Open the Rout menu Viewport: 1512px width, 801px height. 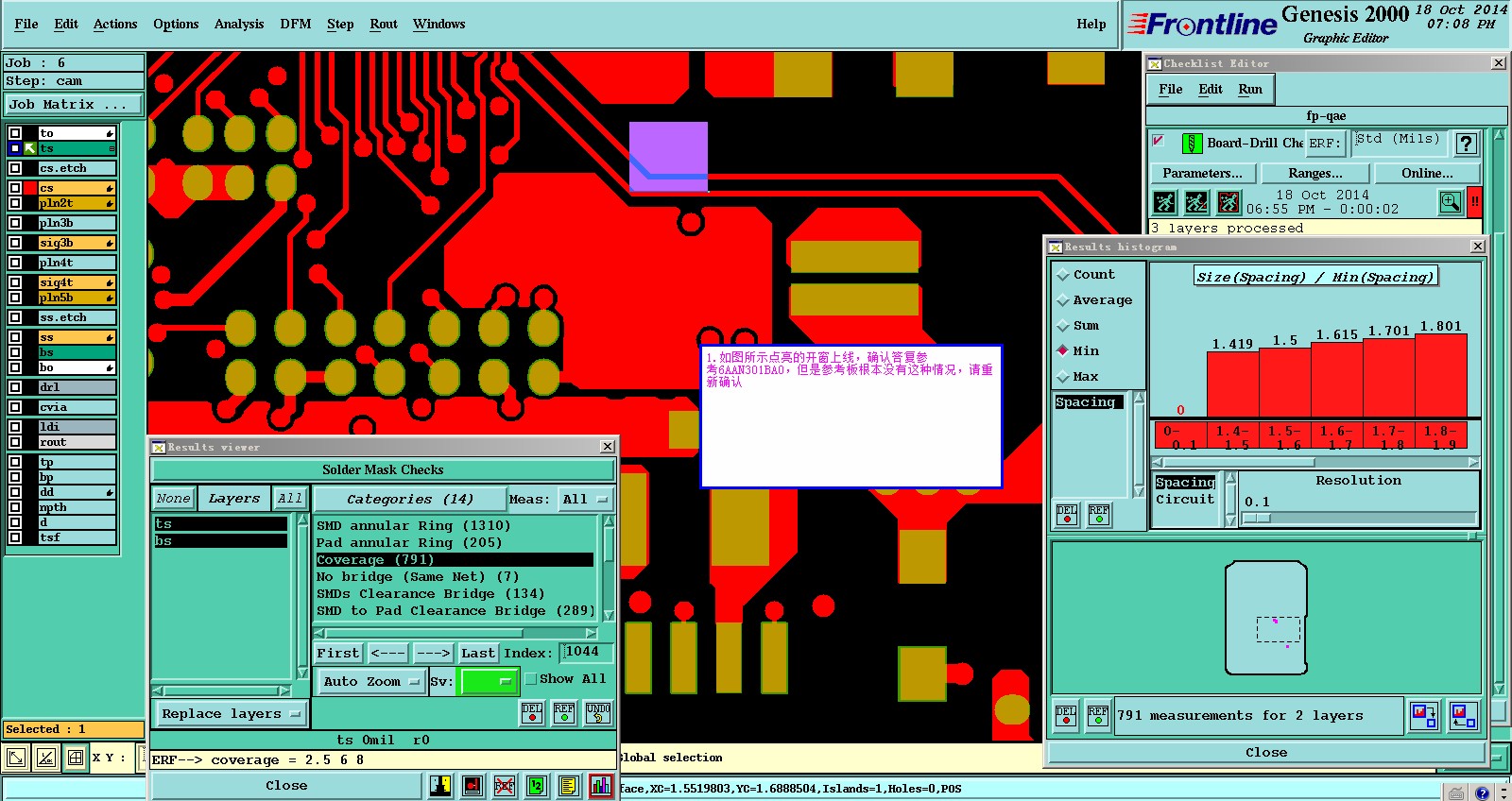tap(384, 24)
